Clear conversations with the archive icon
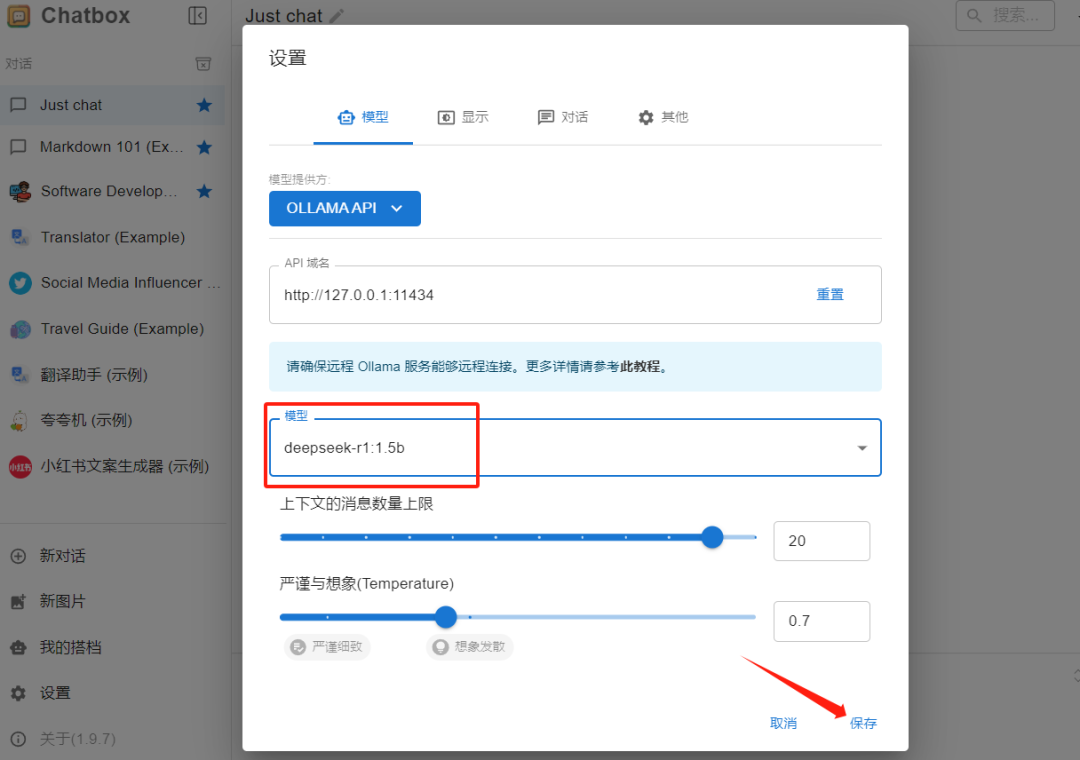The image size is (1080, 760). pos(203,64)
